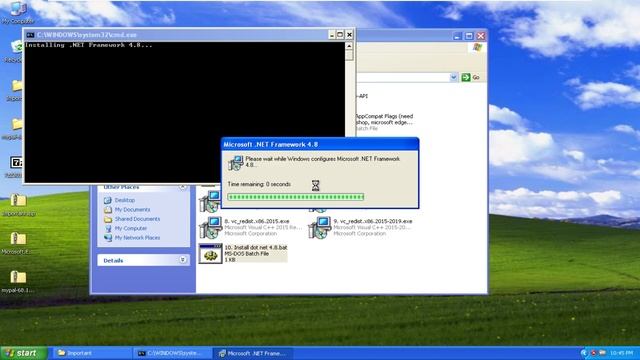Expand the Details panel
The height and width of the screenshot is (360, 640).
pos(182,260)
